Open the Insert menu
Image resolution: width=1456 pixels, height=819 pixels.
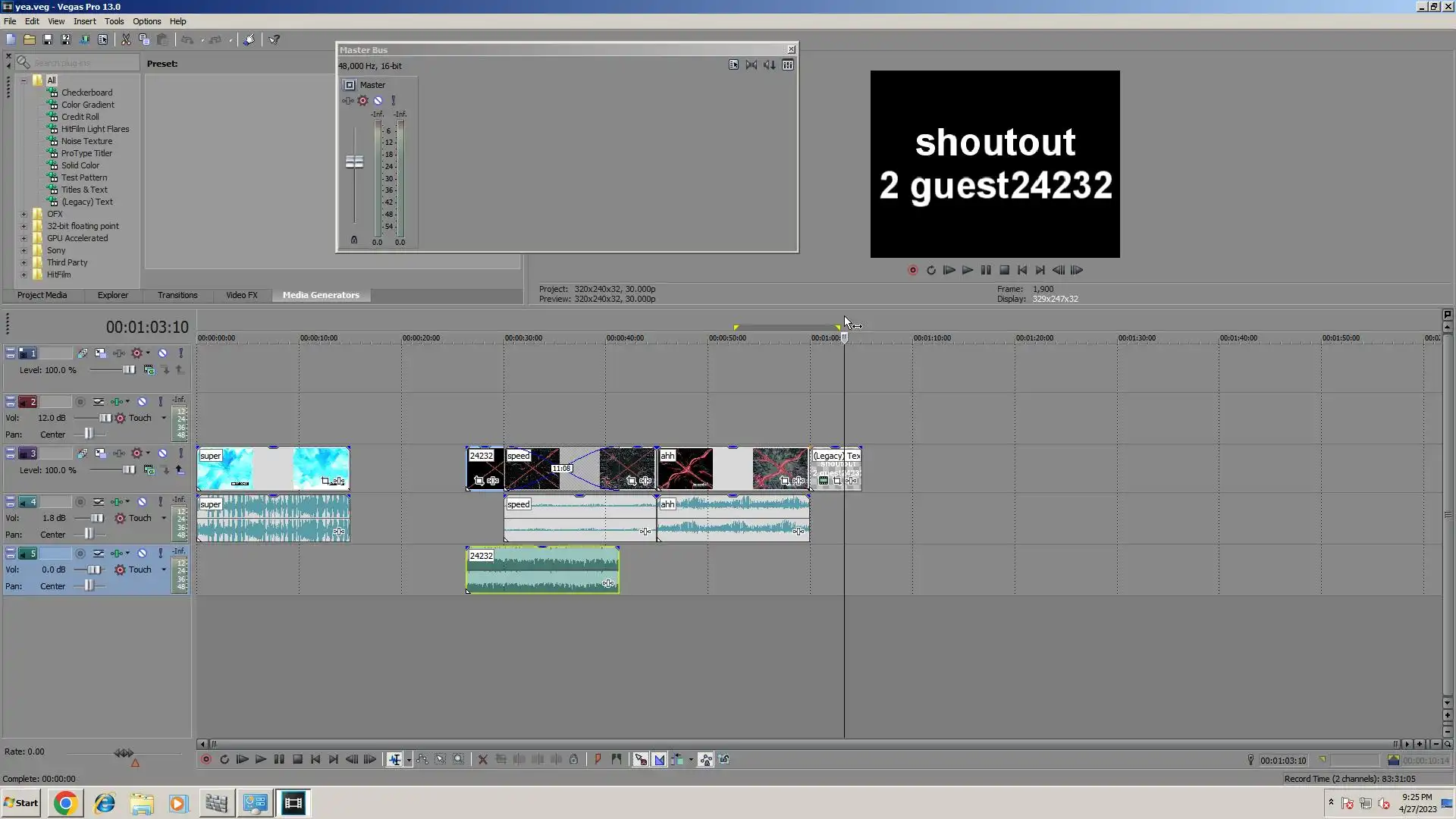pyautogui.click(x=84, y=21)
